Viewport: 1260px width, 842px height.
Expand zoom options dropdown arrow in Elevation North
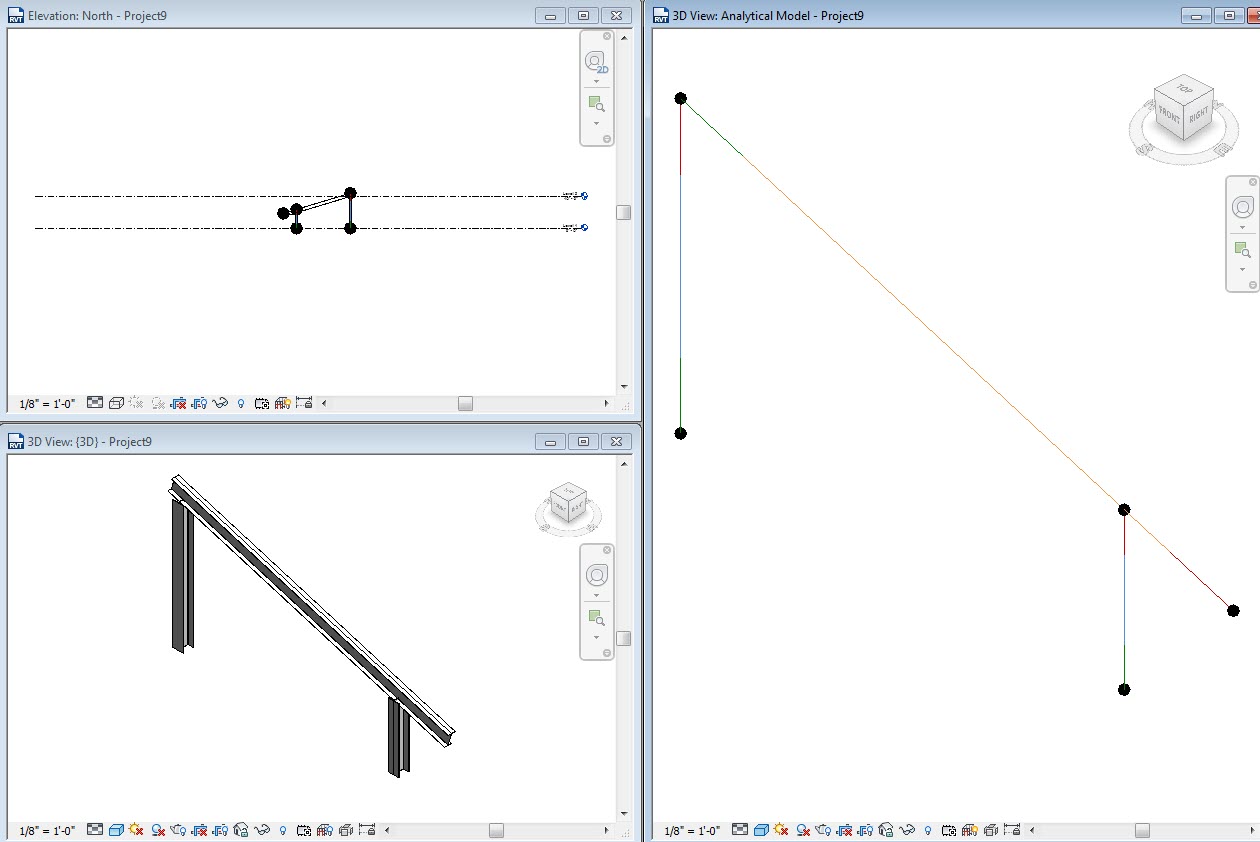596,123
